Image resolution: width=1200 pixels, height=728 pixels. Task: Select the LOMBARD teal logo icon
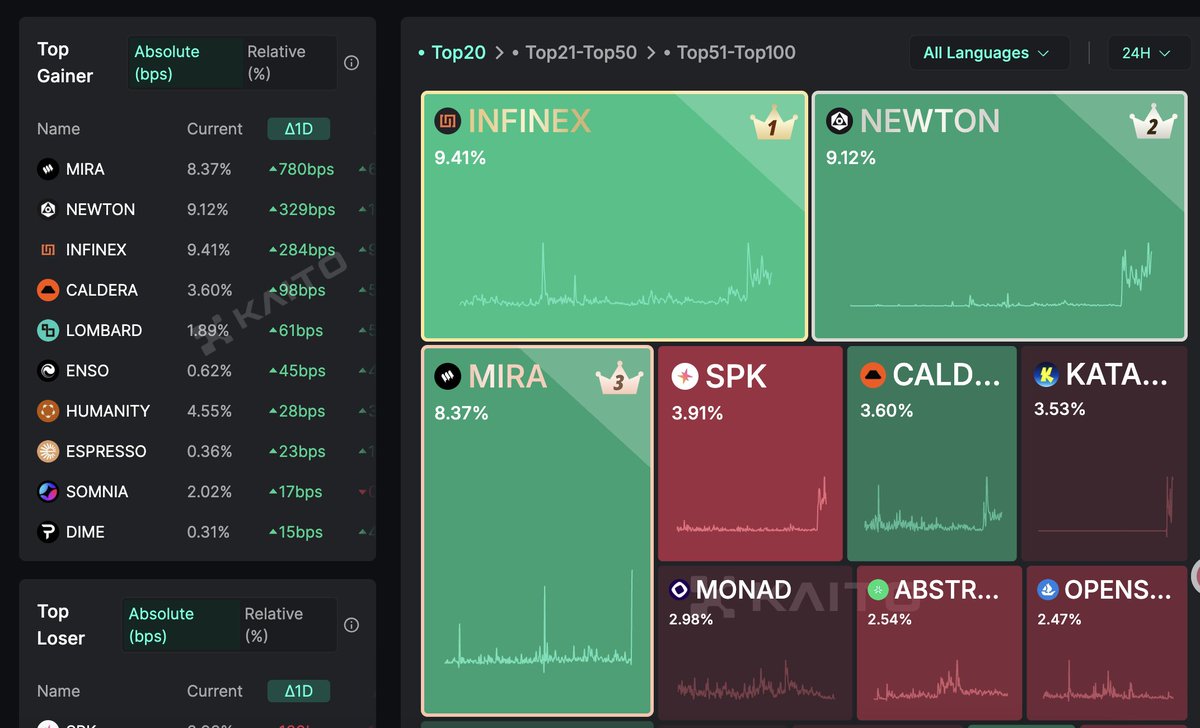(x=48, y=330)
